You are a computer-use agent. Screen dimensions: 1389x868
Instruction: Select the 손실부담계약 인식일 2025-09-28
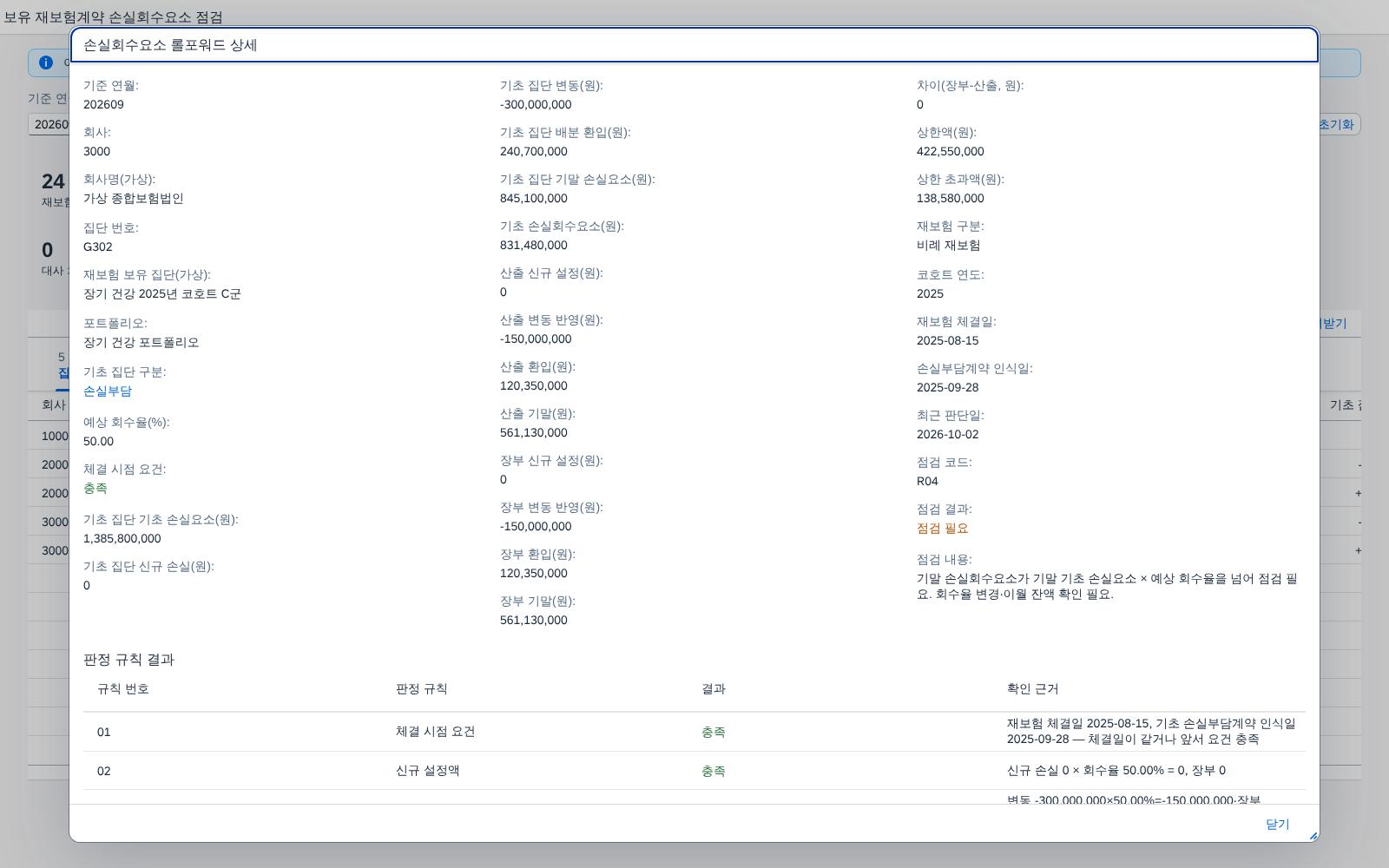(x=948, y=387)
